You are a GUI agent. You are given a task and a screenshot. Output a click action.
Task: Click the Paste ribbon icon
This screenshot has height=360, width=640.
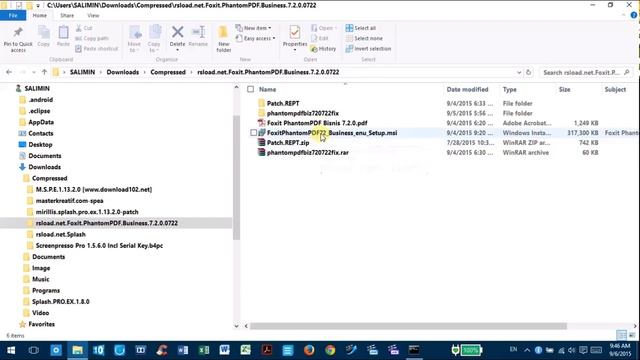[x=63, y=33]
